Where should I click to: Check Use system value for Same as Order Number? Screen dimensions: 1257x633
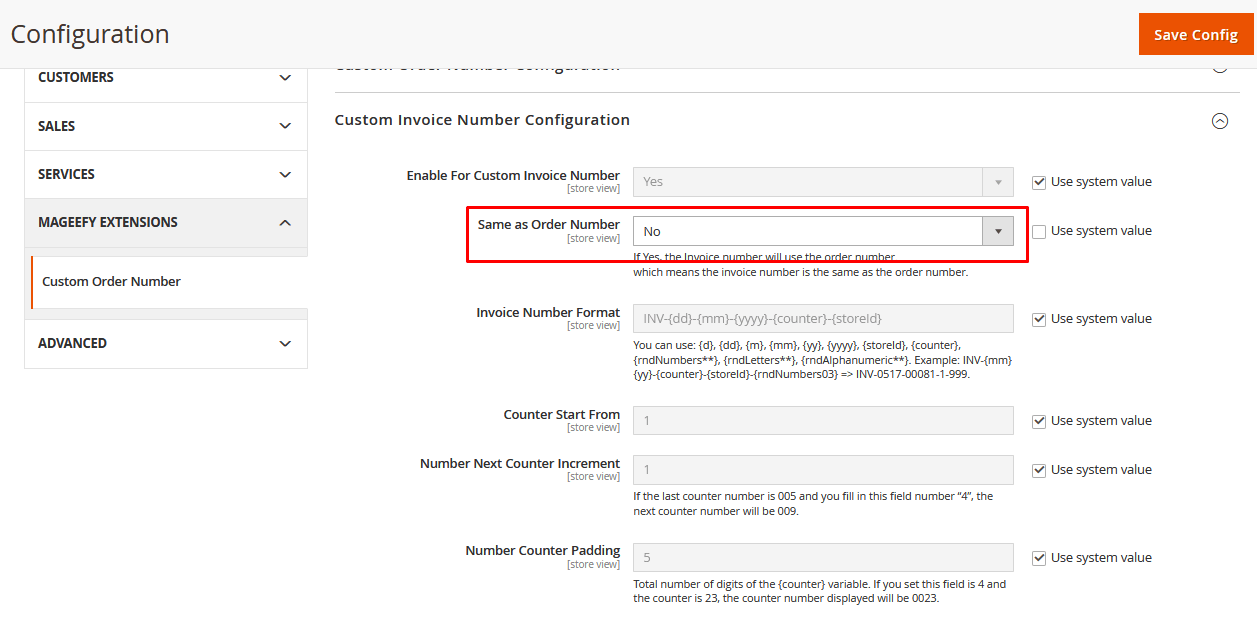tap(1039, 231)
